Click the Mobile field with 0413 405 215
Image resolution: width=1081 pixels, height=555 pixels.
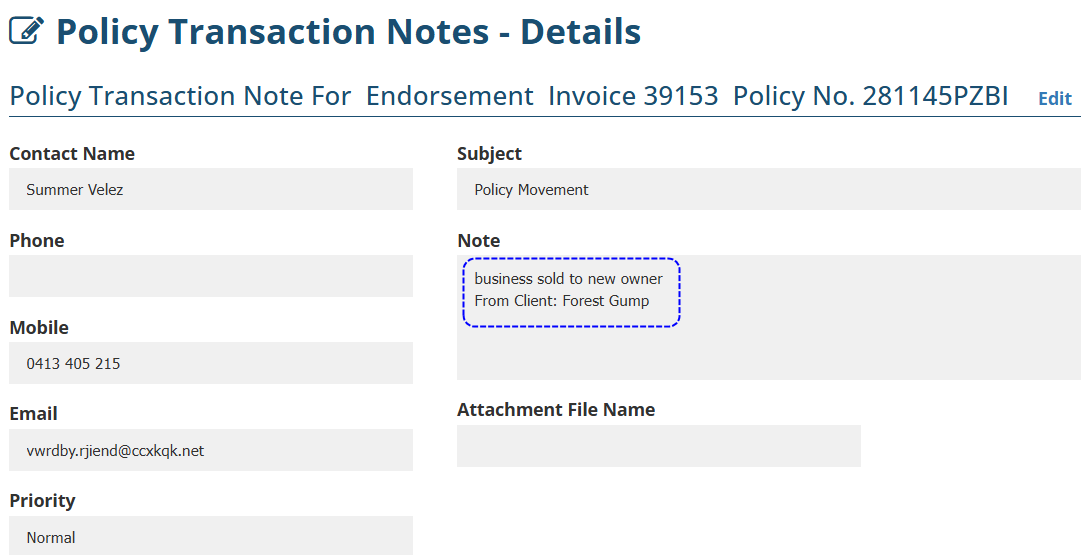pyautogui.click(x=210, y=363)
